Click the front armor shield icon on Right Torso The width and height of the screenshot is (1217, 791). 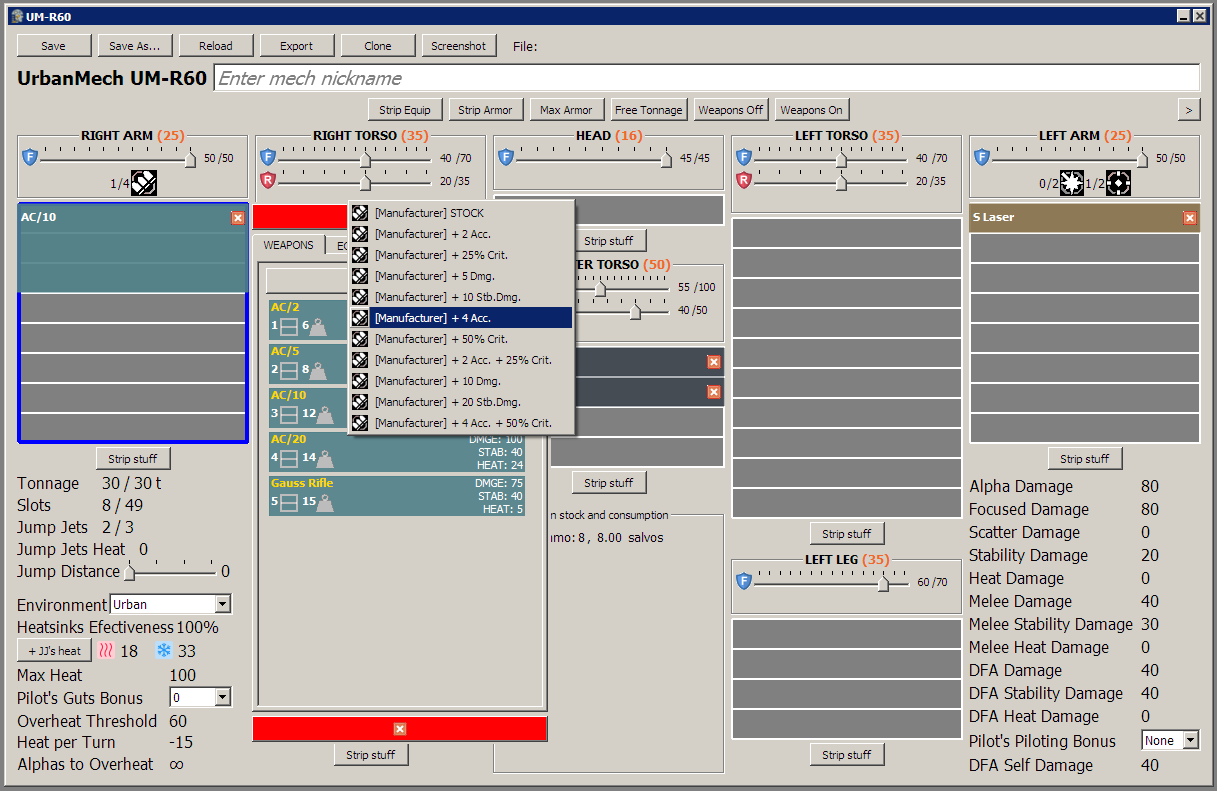click(x=267, y=157)
